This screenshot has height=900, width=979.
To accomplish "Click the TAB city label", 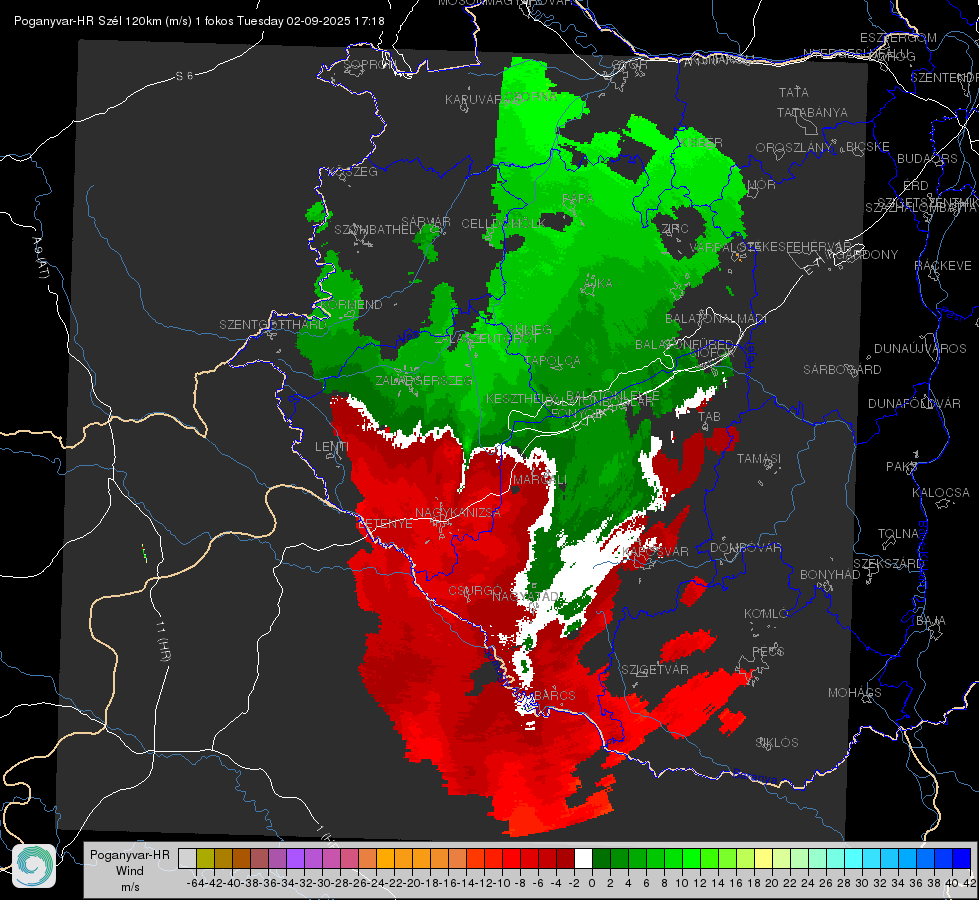I will pyautogui.click(x=709, y=417).
